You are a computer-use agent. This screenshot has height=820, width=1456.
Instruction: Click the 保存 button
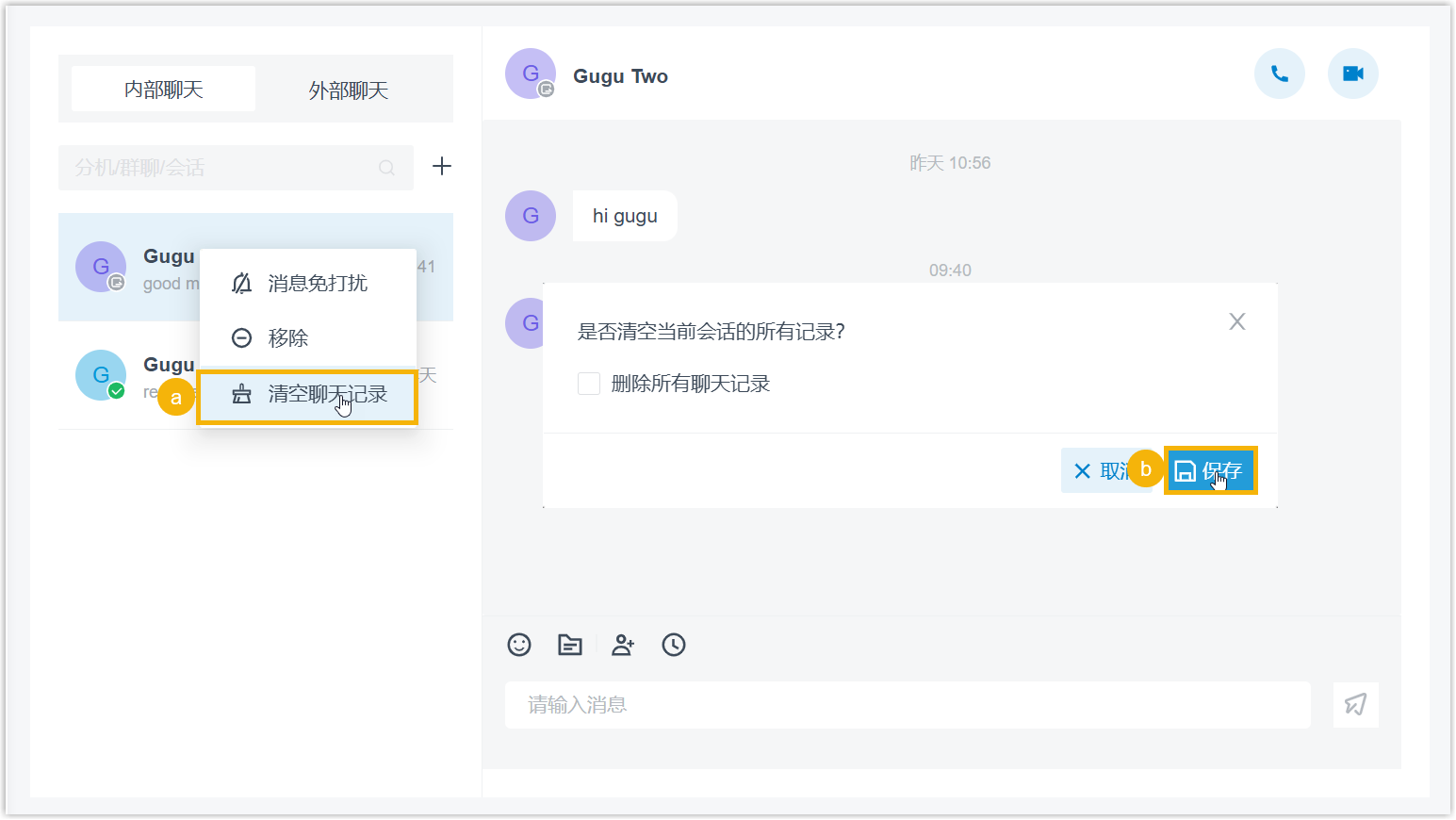[1211, 470]
